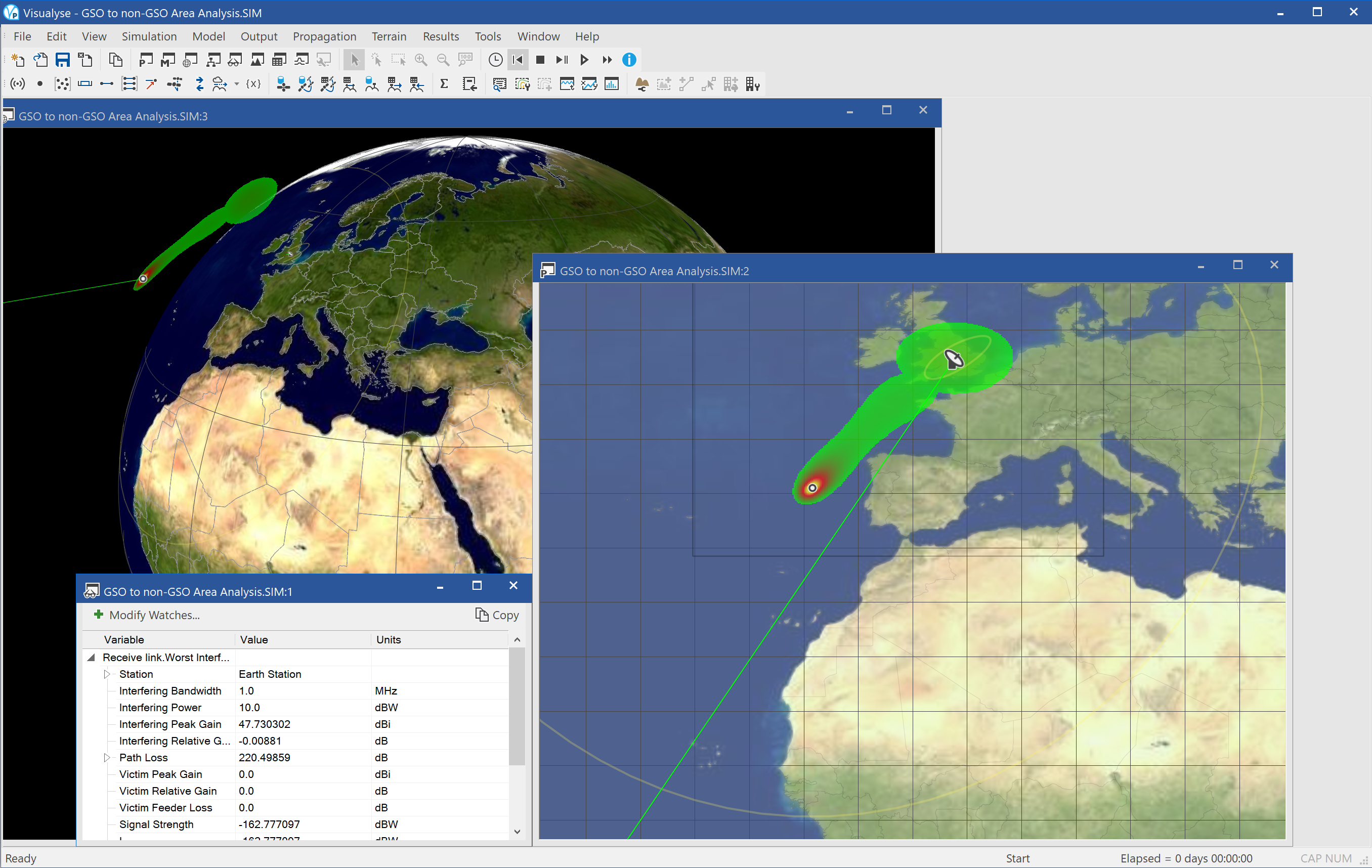Viewport: 1372px width, 868px height.
Task: Maximize the SIM:2 map window
Action: (x=1237, y=265)
